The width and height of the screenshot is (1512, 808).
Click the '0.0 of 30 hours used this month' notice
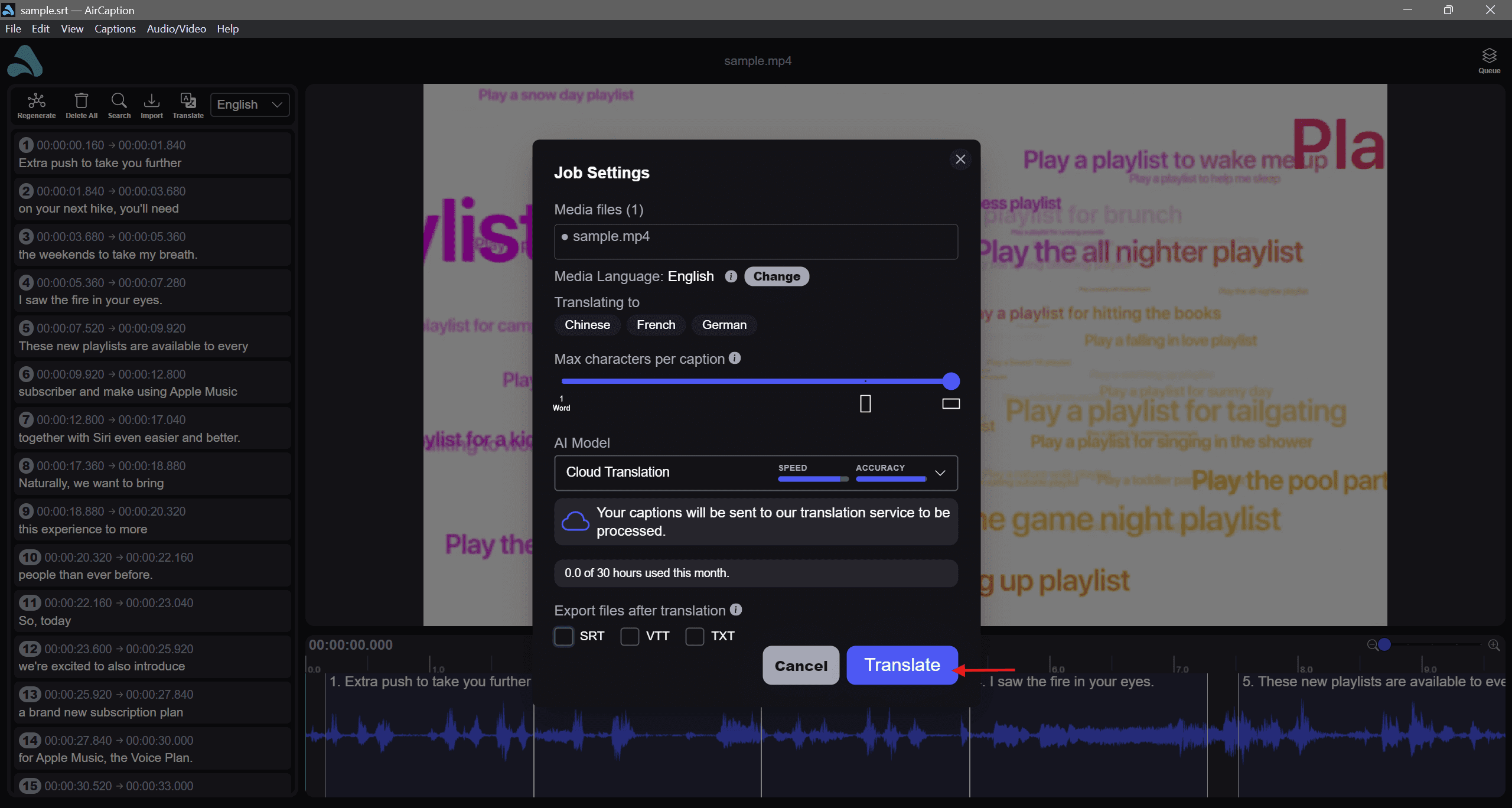coord(756,573)
